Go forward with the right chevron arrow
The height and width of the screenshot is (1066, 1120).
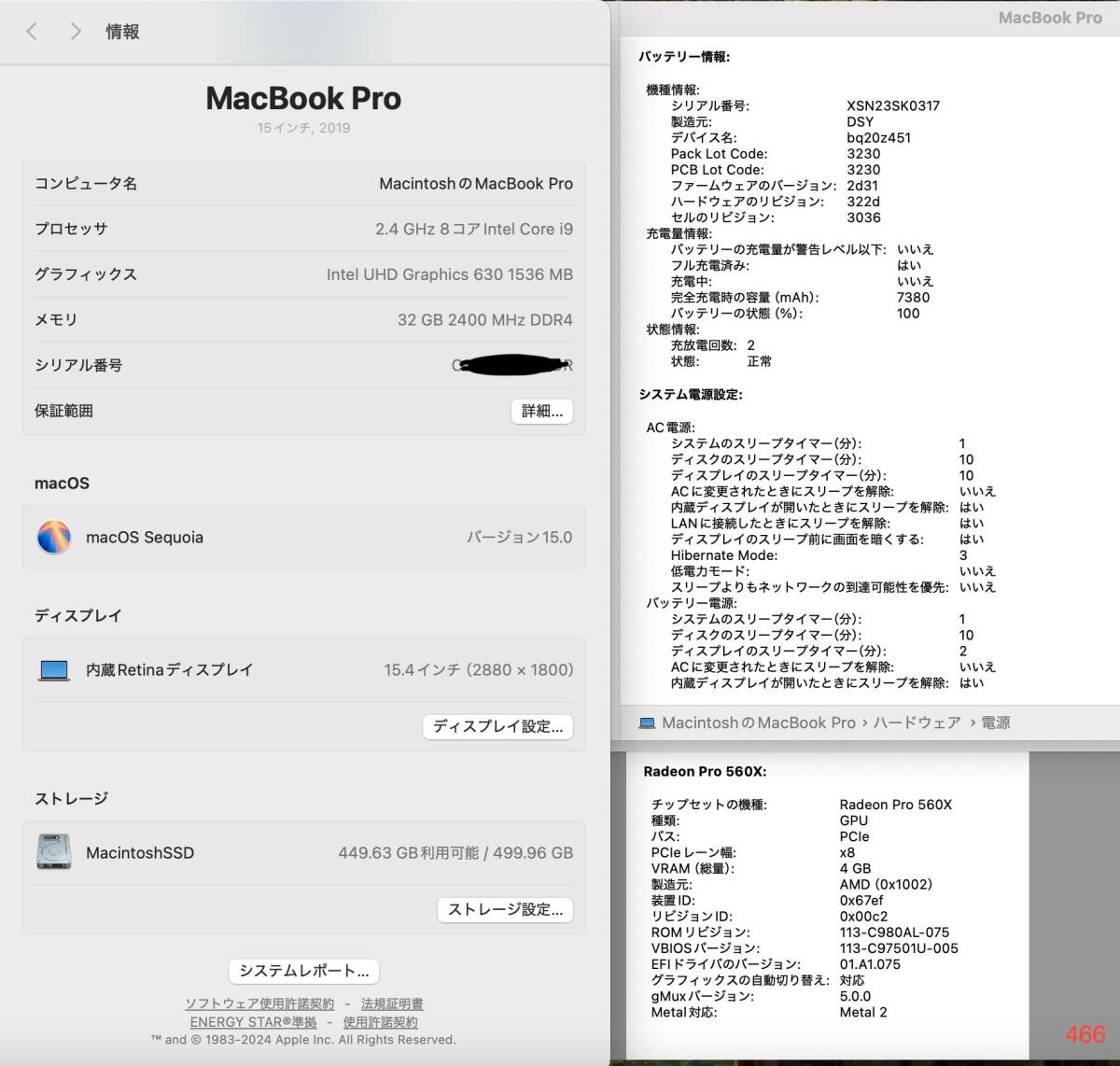pos(76,32)
